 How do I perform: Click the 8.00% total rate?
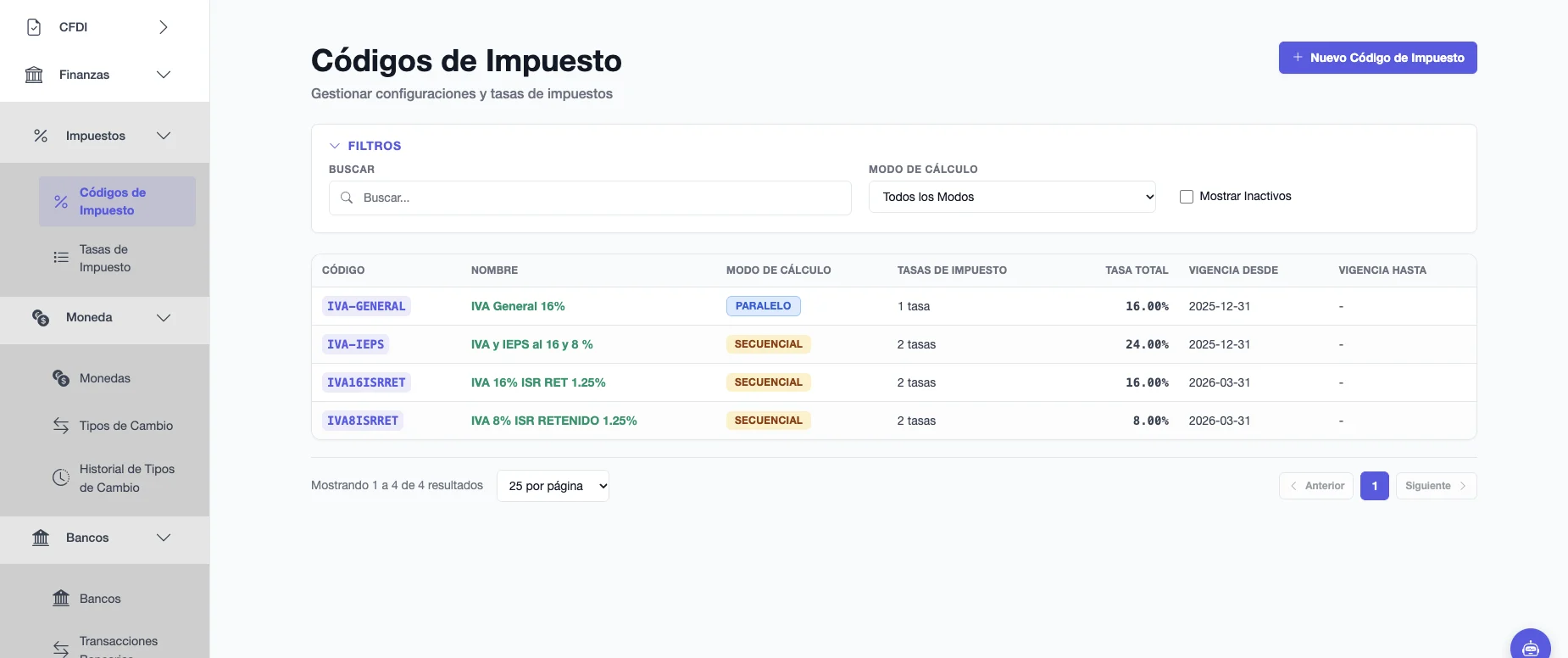(1150, 421)
